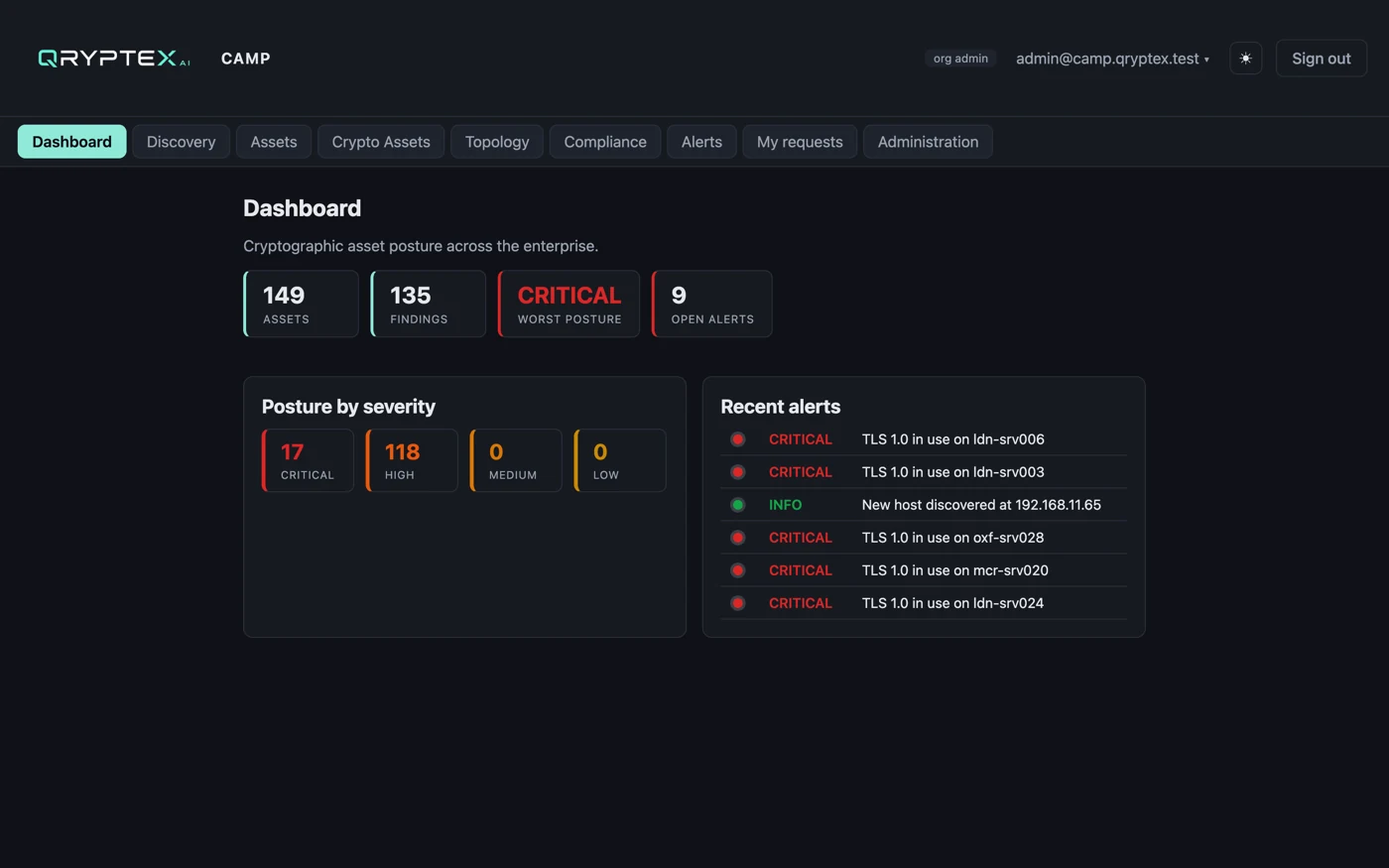Click 'TLS 1.0 in use on ldn-srv006'
Screen dimensions: 1389x868
click(952, 439)
